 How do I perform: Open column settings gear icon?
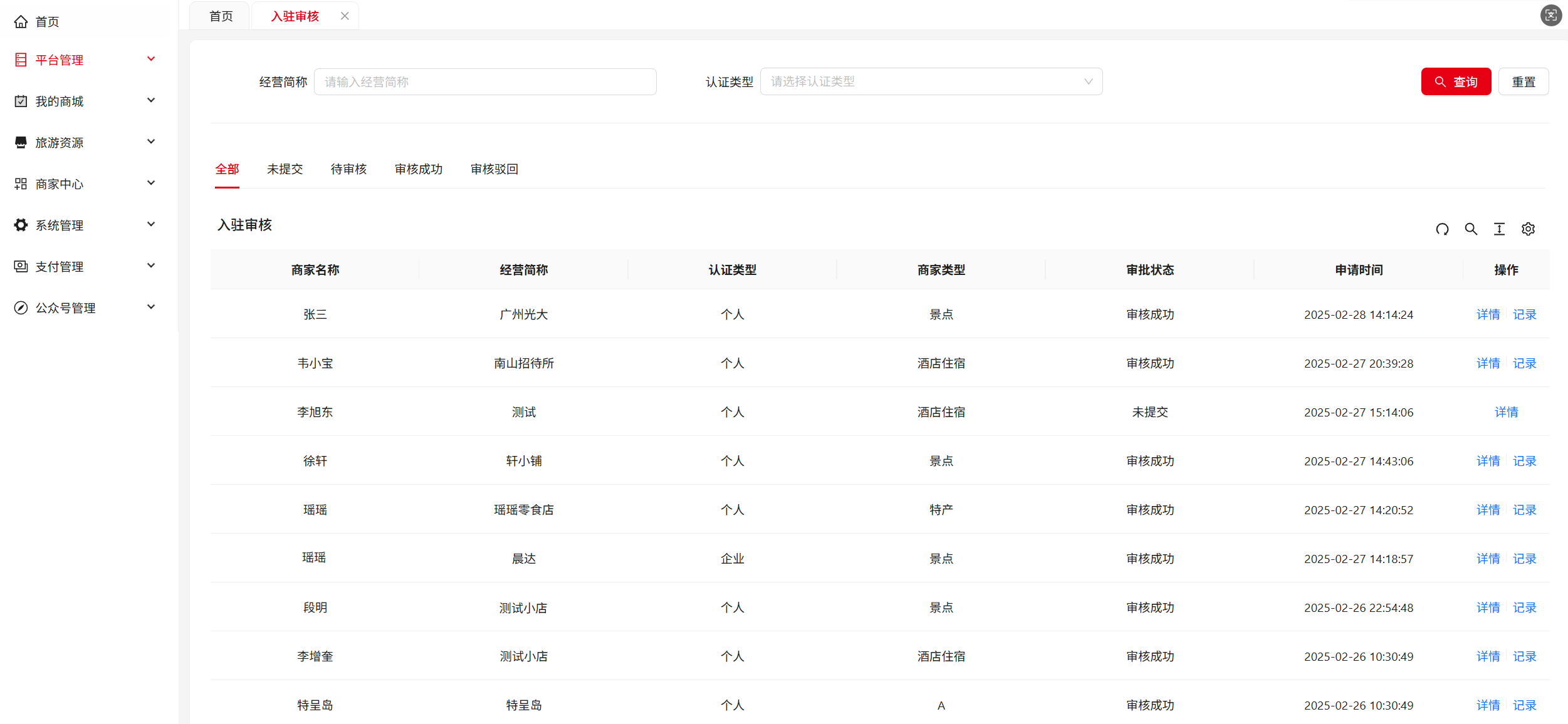pos(1528,229)
